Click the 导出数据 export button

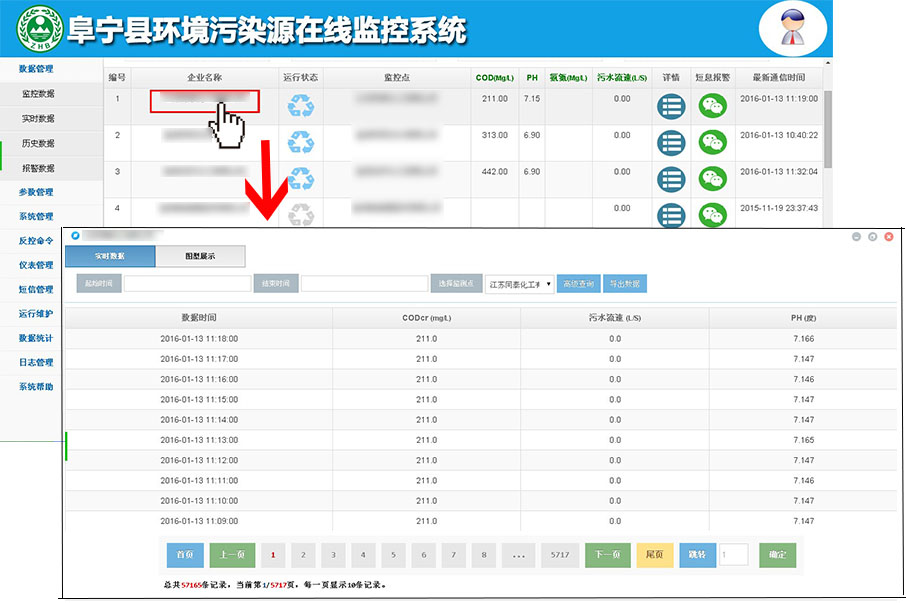(x=625, y=284)
